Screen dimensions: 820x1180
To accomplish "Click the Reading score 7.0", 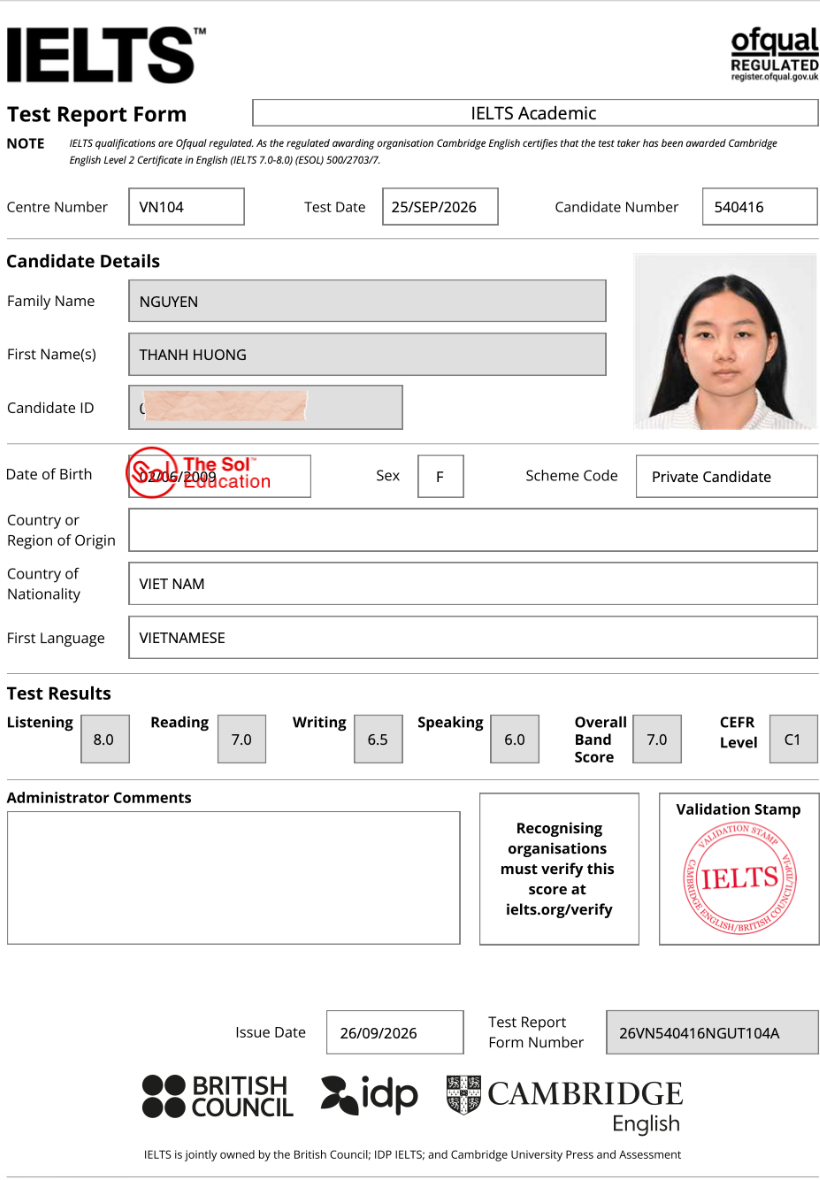I will [x=241, y=739].
